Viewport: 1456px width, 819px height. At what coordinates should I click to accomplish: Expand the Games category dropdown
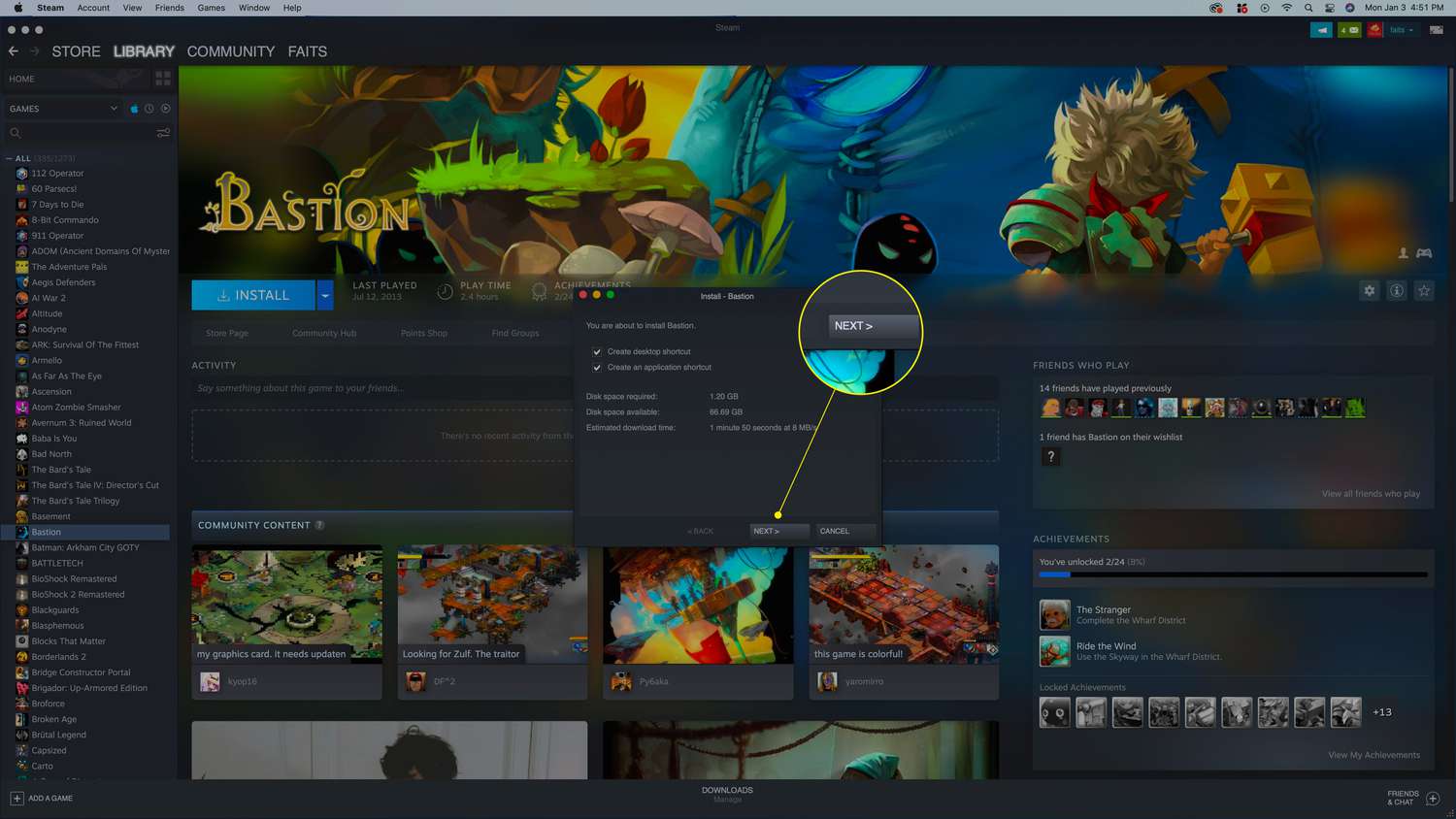[114, 109]
